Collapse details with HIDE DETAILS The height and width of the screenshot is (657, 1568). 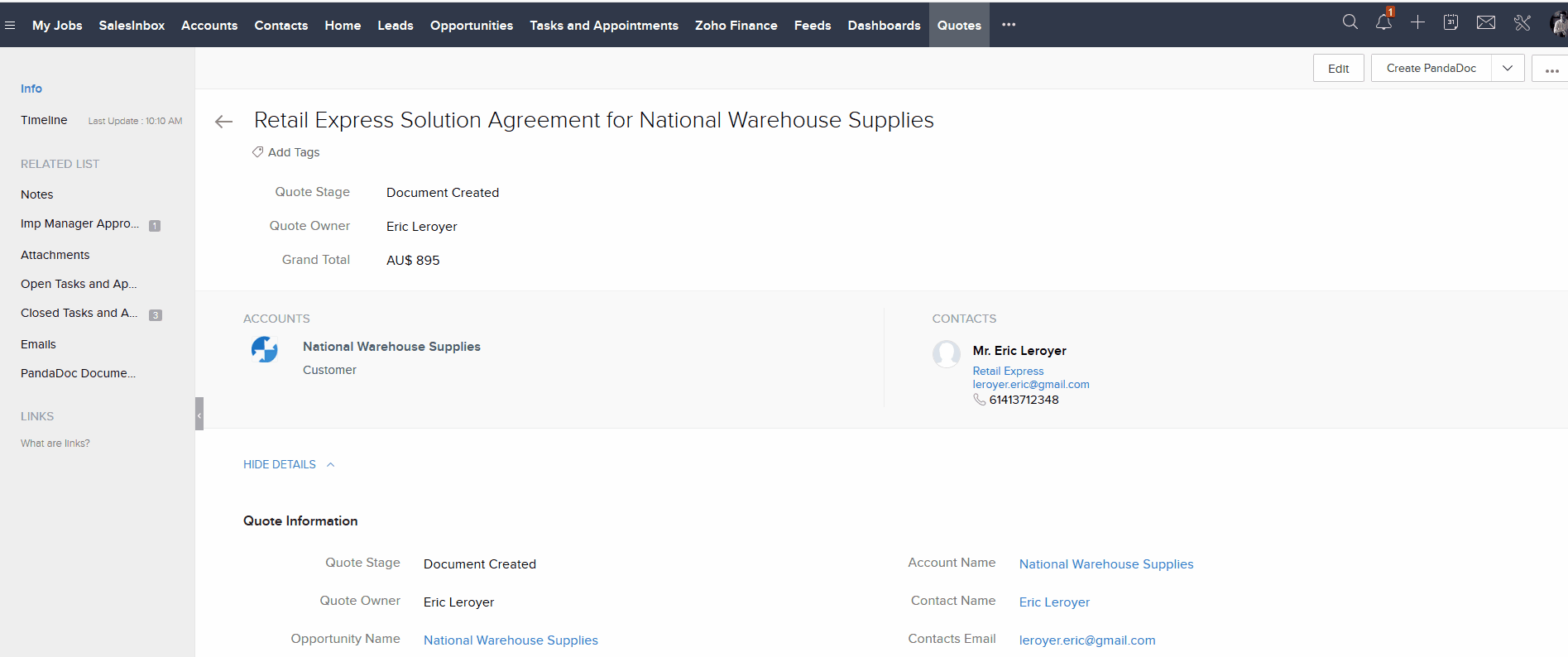coord(289,464)
